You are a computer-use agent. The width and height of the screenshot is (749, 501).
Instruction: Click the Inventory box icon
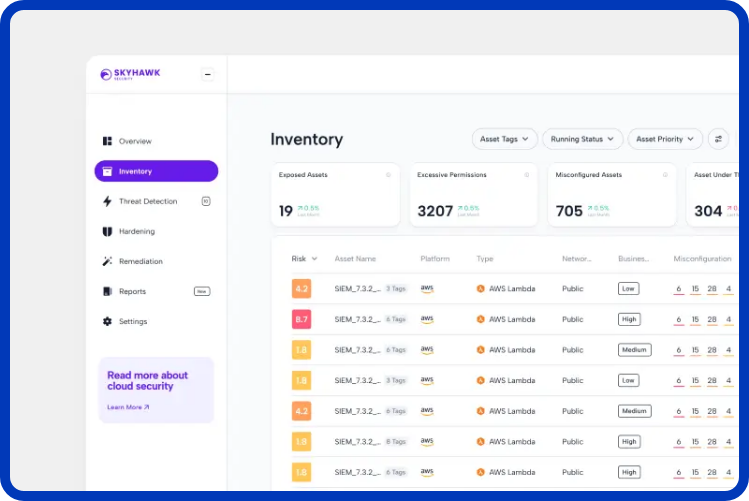pos(107,171)
